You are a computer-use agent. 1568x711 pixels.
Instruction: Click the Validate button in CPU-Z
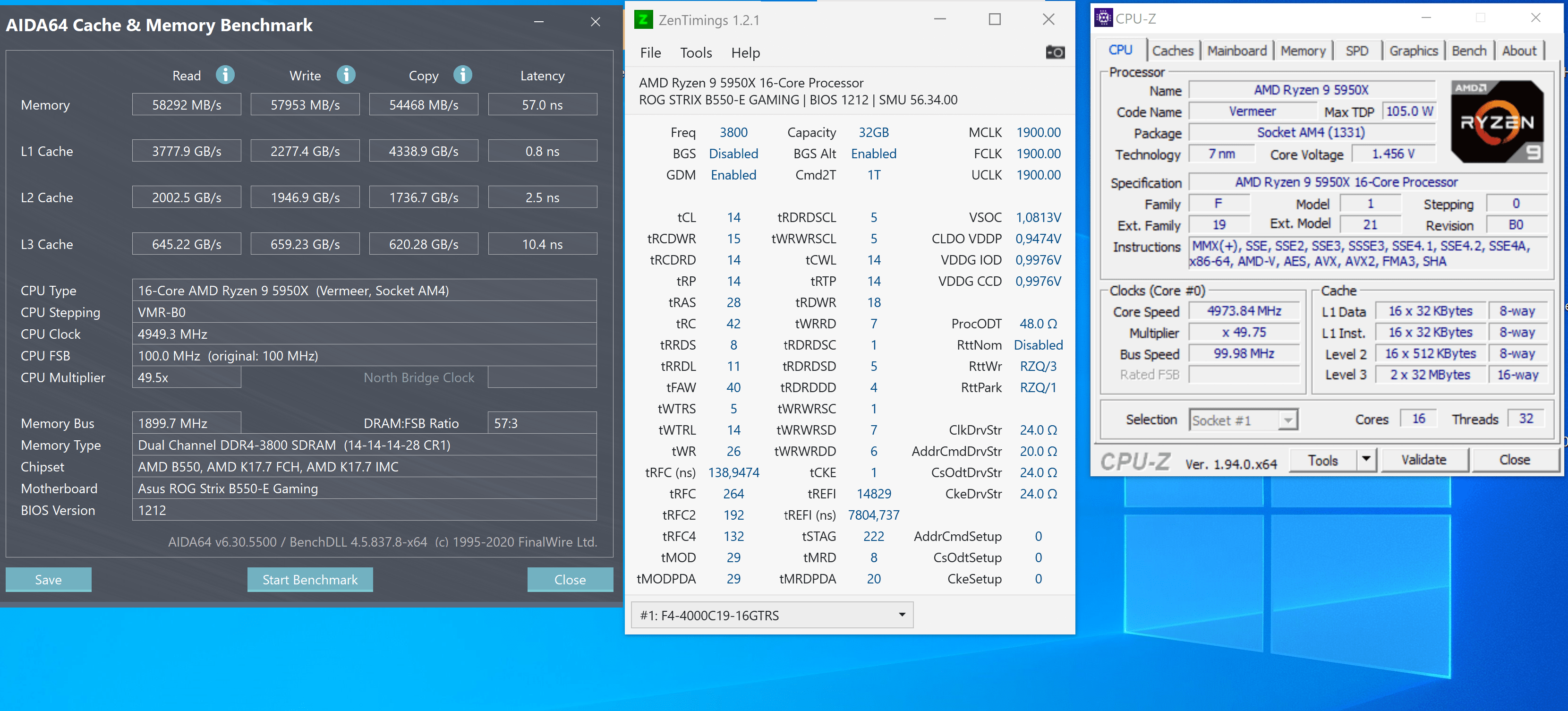pos(1424,460)
